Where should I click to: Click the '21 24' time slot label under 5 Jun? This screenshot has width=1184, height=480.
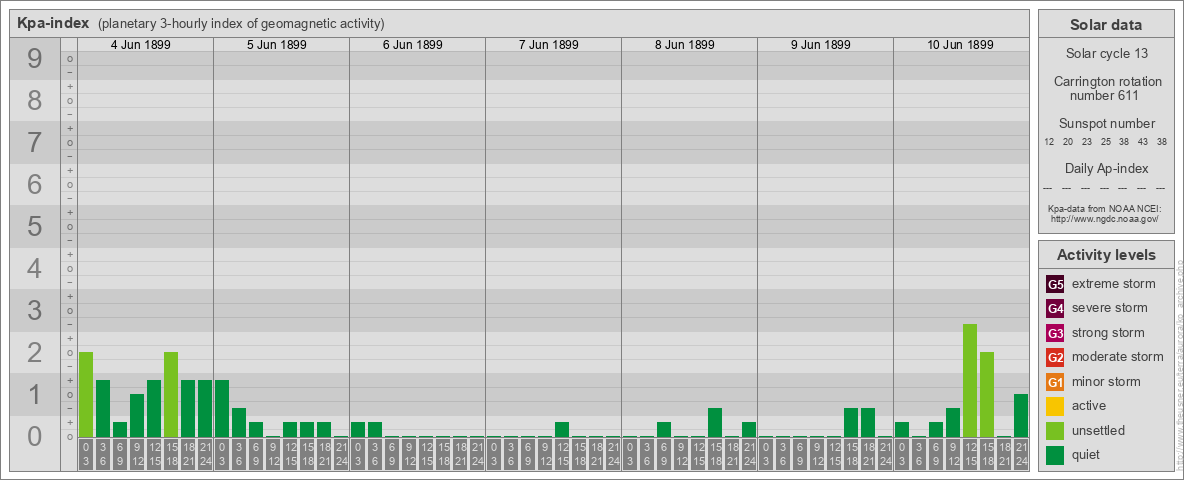(341, 456)
